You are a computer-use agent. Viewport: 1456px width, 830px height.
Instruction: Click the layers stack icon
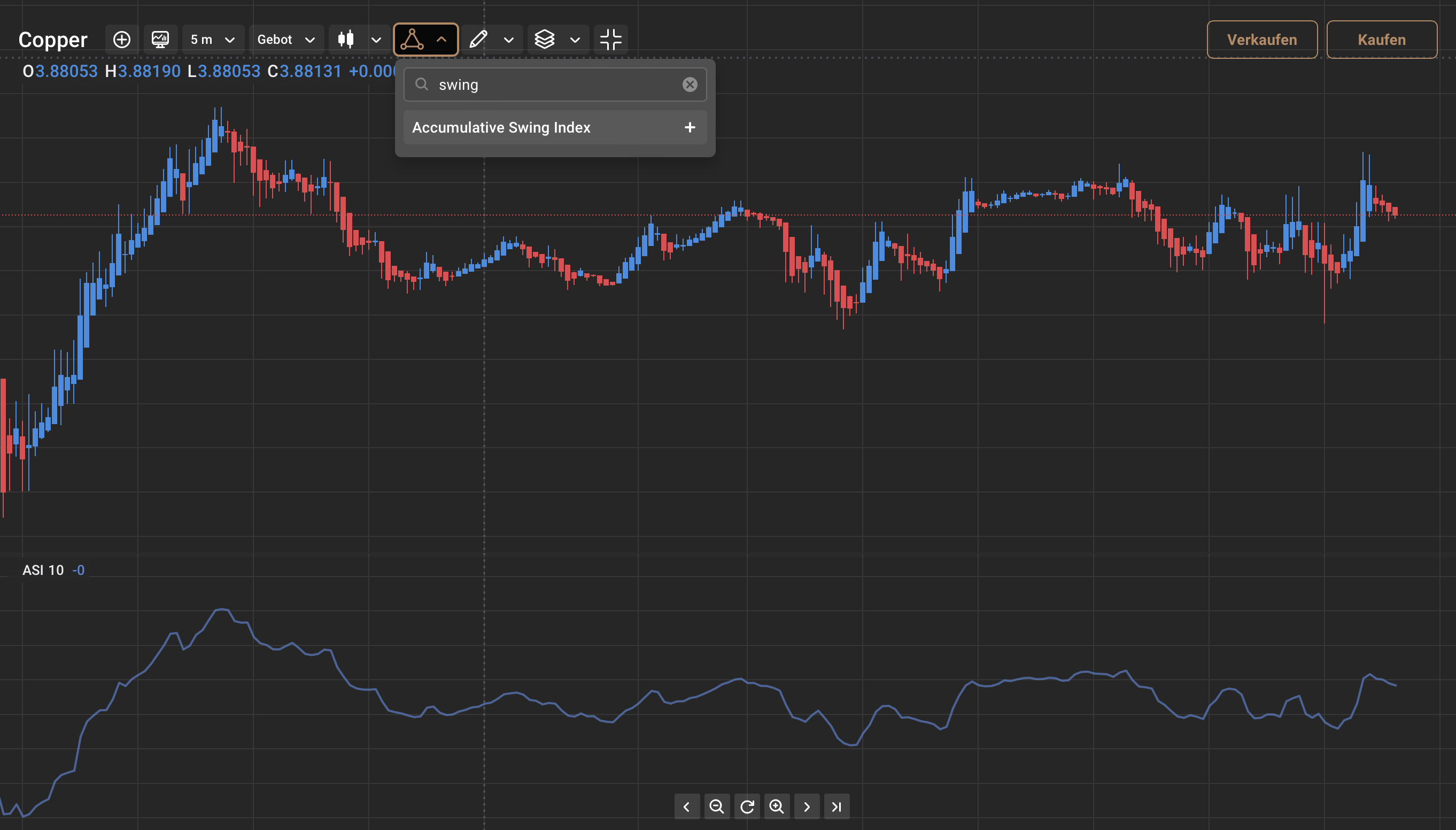[545, 40]
